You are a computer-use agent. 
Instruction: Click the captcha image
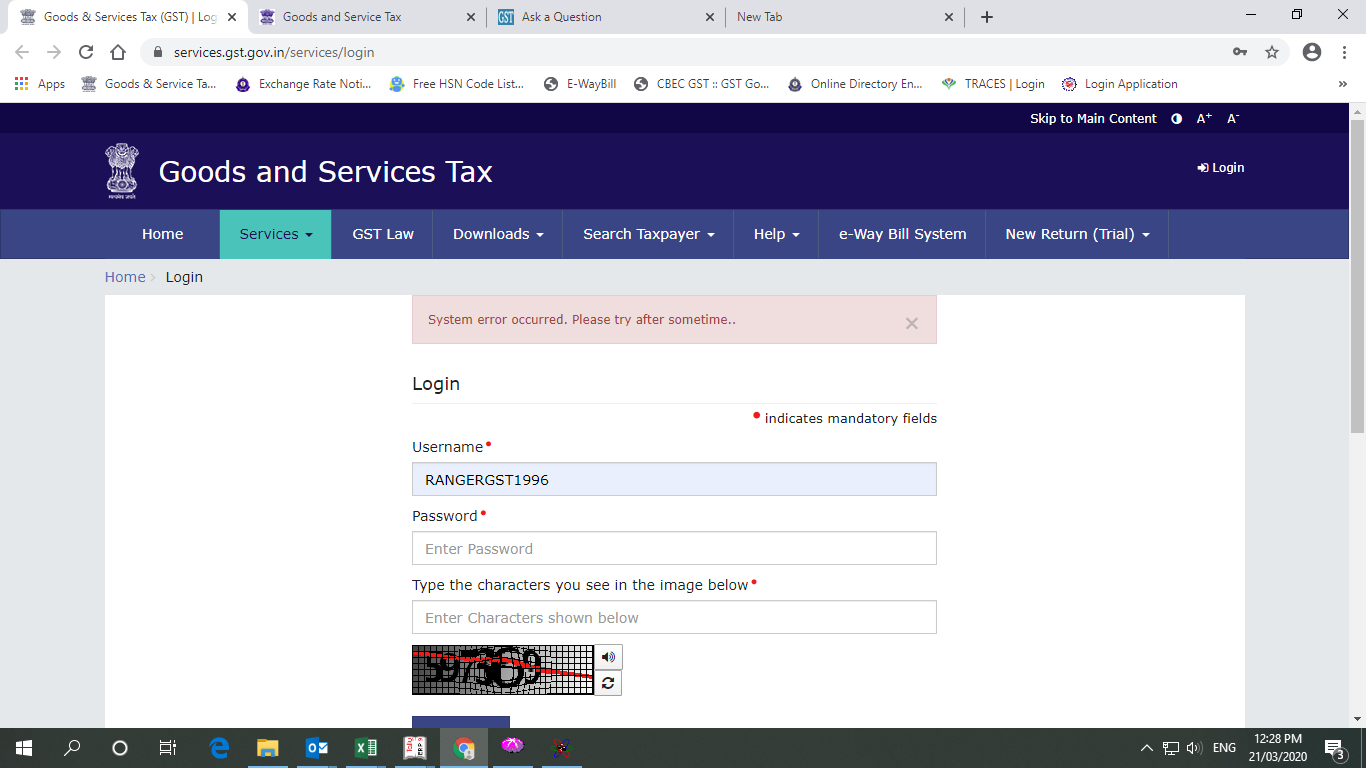coord(503,670)
